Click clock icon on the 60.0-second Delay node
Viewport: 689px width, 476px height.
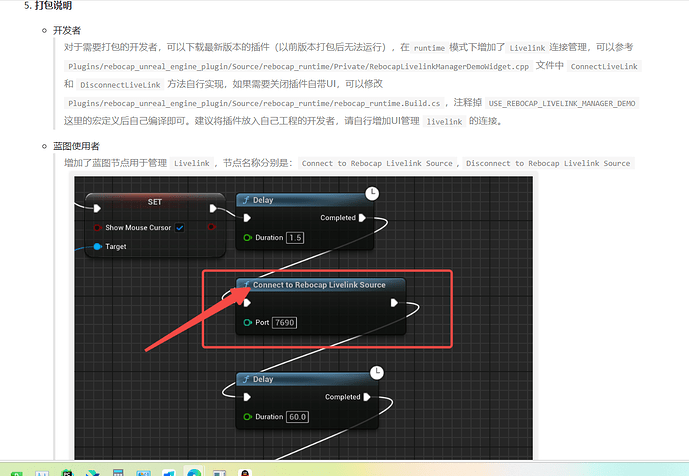377,373
